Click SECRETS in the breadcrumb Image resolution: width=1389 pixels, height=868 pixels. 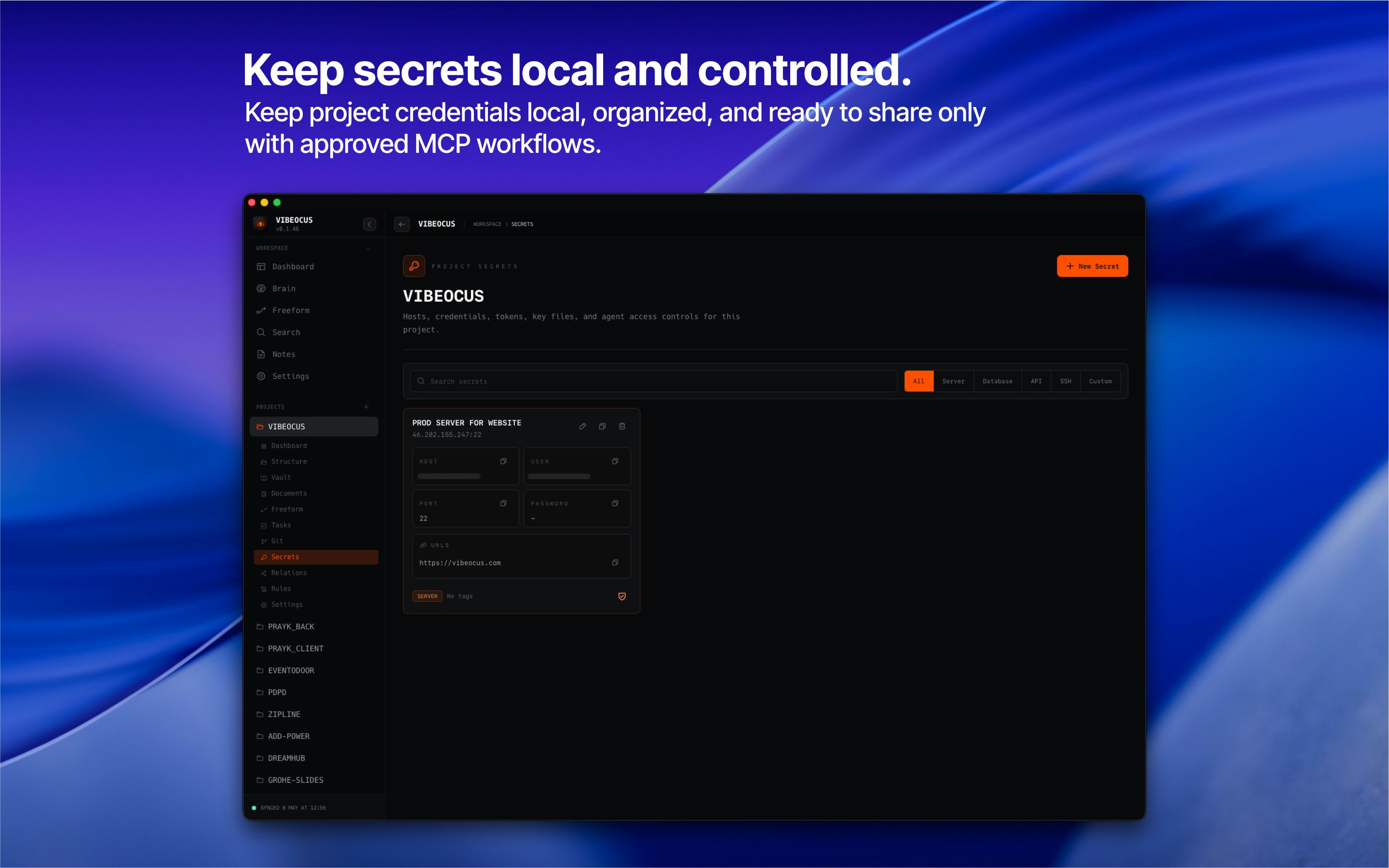(x=522, y=224)
